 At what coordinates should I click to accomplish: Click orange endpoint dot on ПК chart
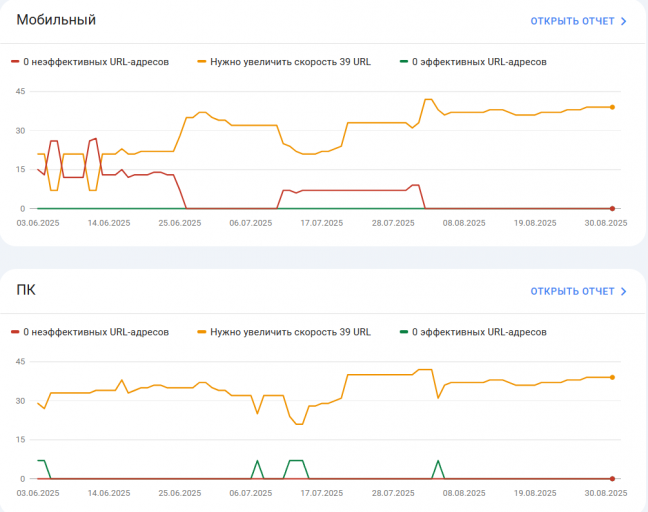coord(612,377)
